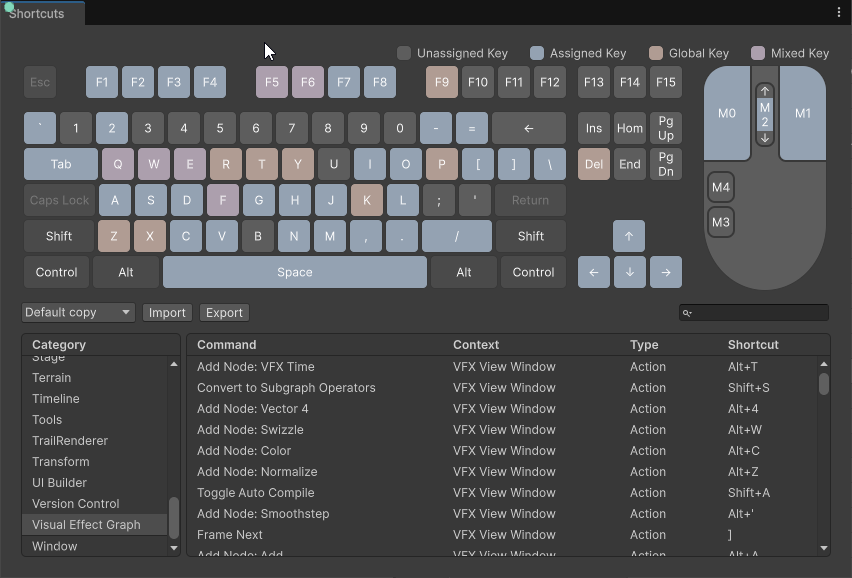The image size is (852, 578).
Task: Open the Default copy profile dropdown
Action: click(x=78, y=312)
